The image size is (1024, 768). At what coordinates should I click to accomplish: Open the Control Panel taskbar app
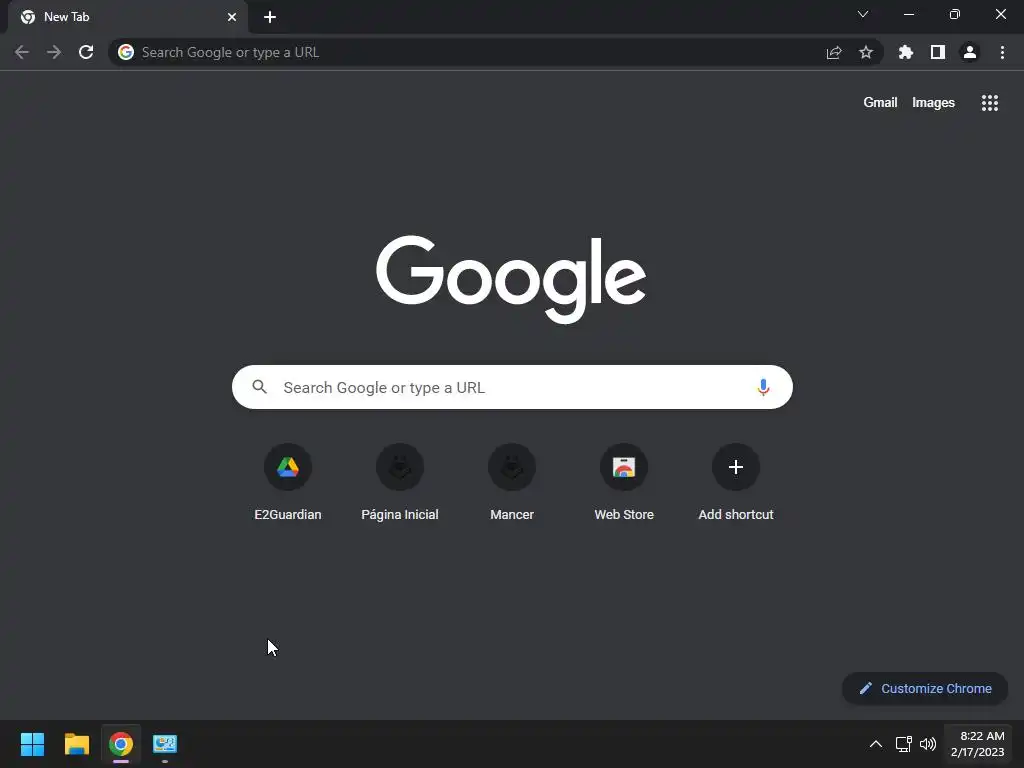pos(165,744)
